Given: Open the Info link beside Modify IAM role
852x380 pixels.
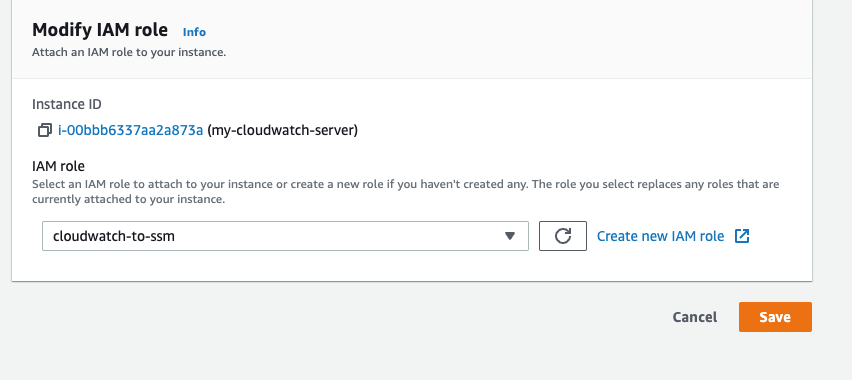Looking at the screenshot, I should 195,32.
